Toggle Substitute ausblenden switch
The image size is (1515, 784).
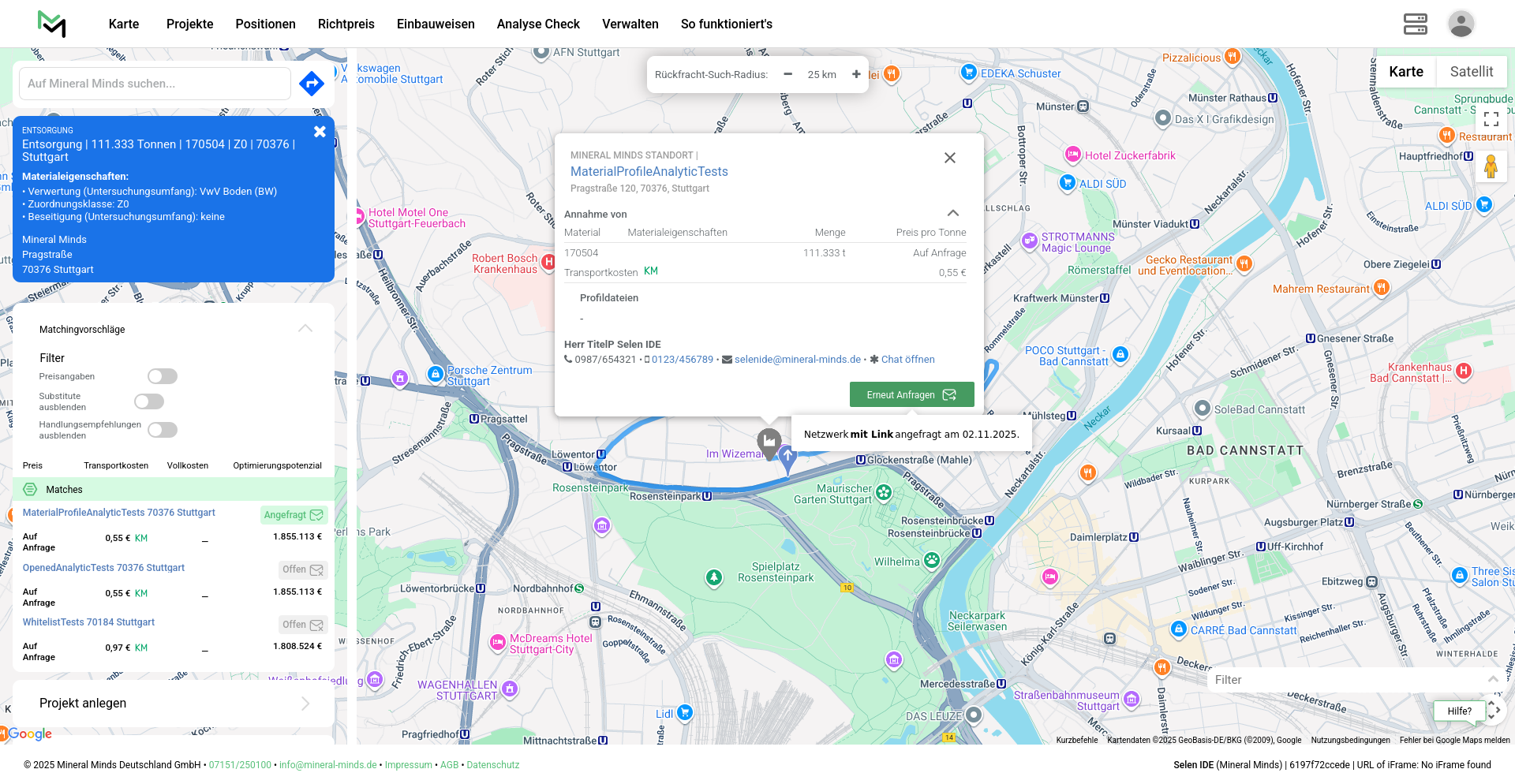coord(149,401)
